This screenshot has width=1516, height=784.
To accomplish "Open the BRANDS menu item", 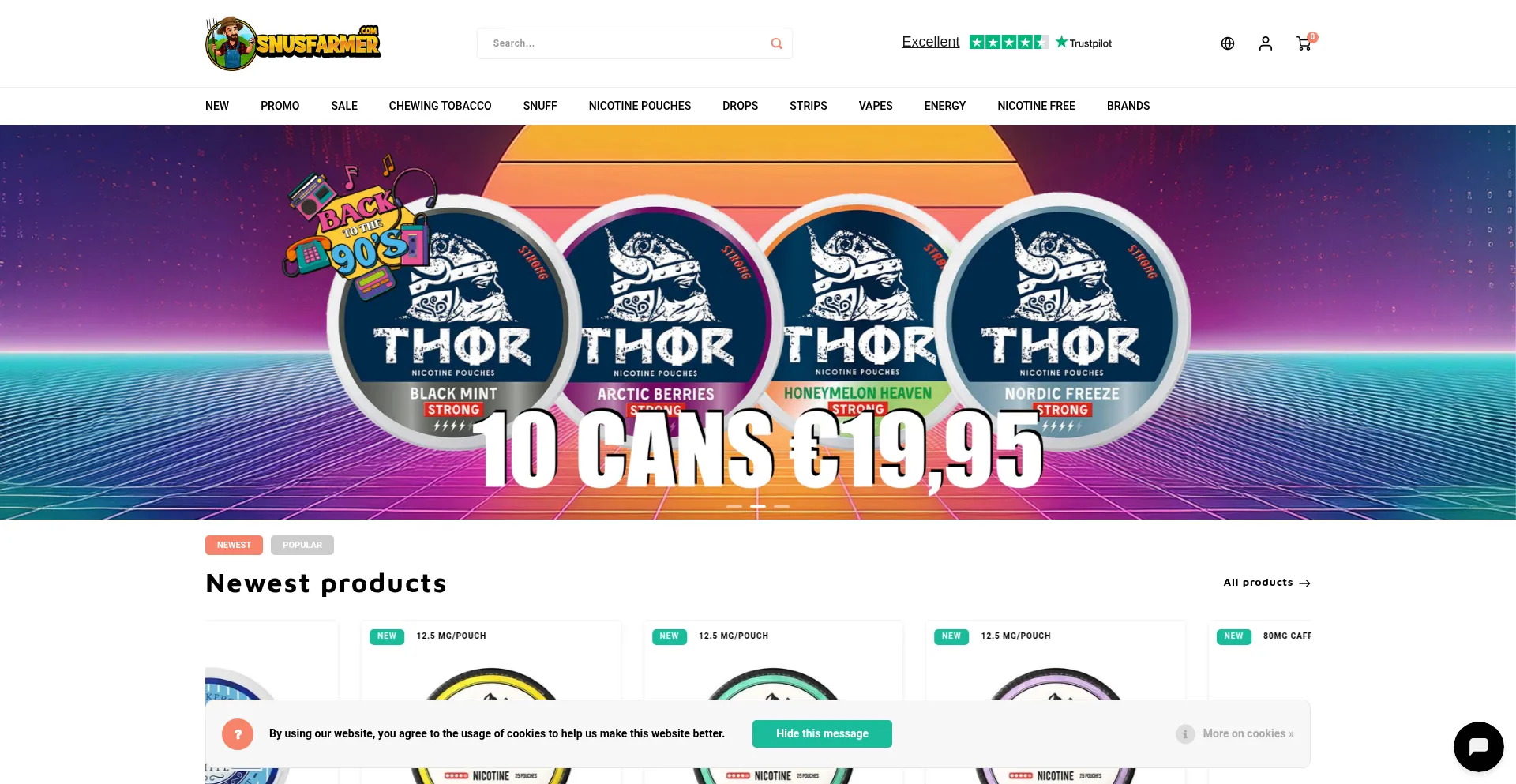I will tap(1128, 106).
